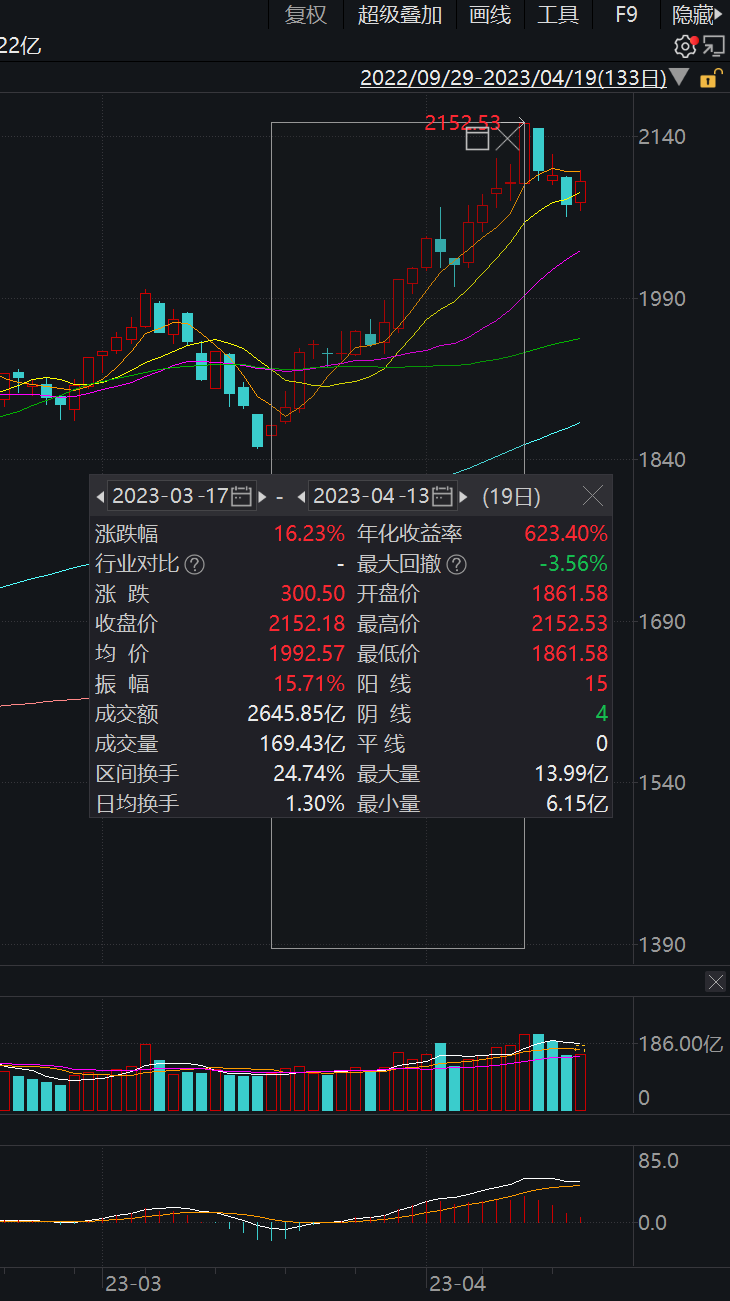Click the 85.0 MACD axis label
Viewport: 730px width, 1301px height.
tap(658, 1162)
